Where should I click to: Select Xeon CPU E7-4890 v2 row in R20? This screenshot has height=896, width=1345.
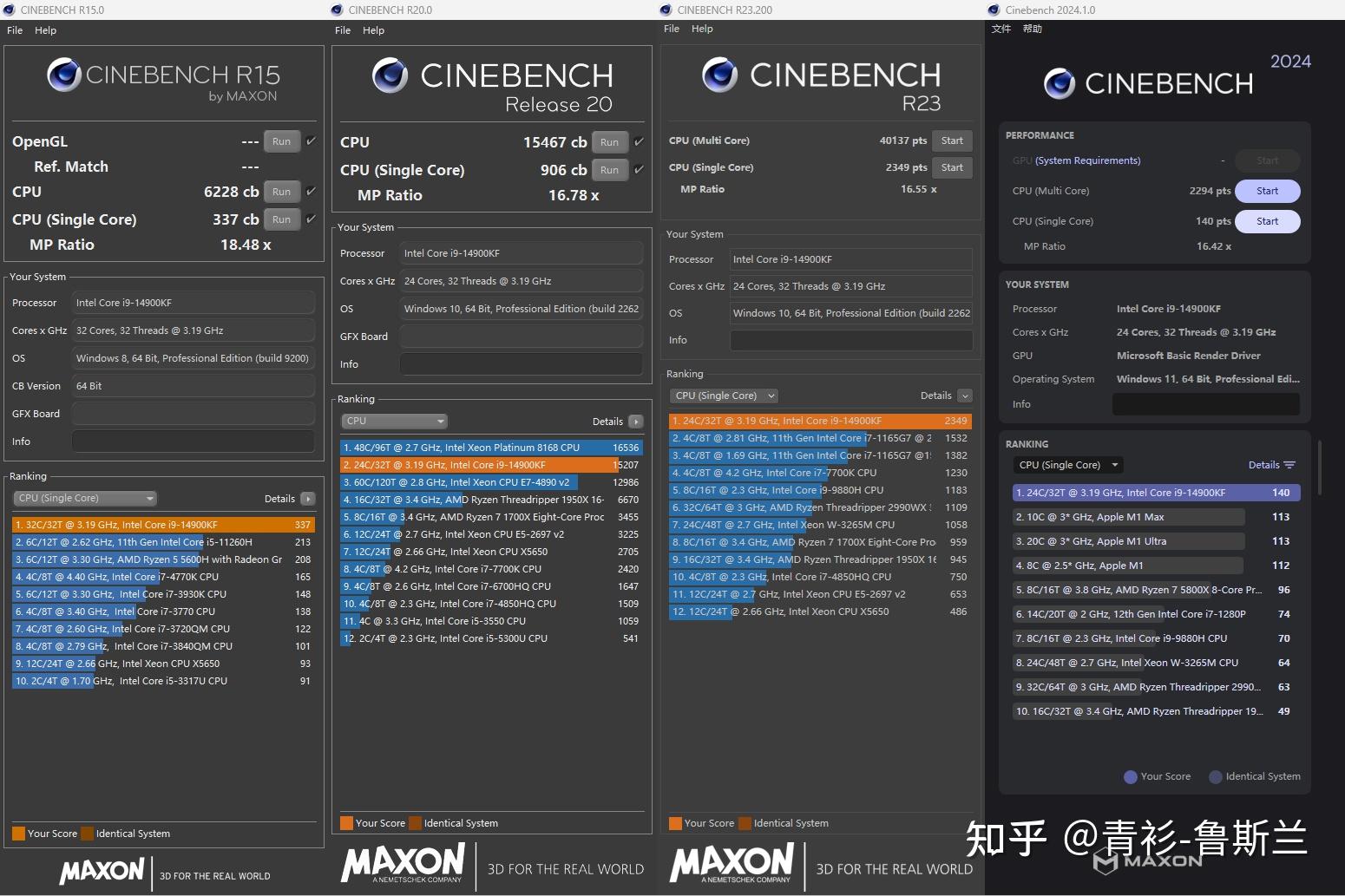click(491, 482)
